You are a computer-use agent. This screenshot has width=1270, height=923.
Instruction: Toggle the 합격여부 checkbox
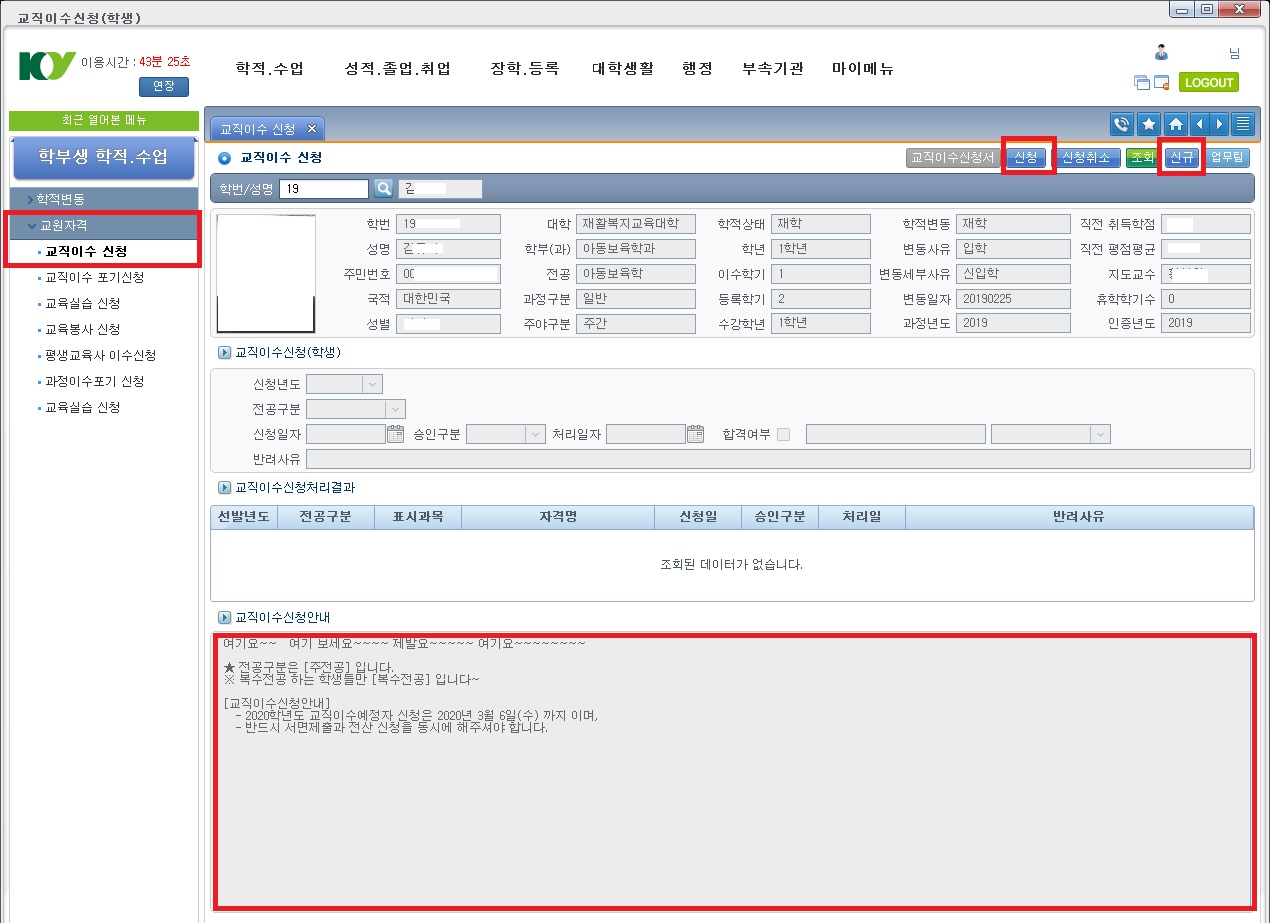pyautogui.click(x=783, y=434)
